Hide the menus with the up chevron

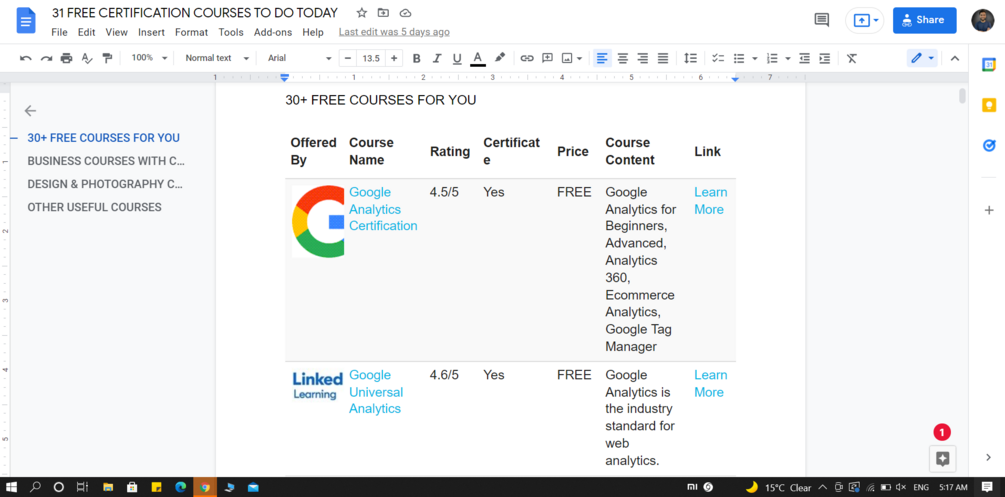coord(954,58)
